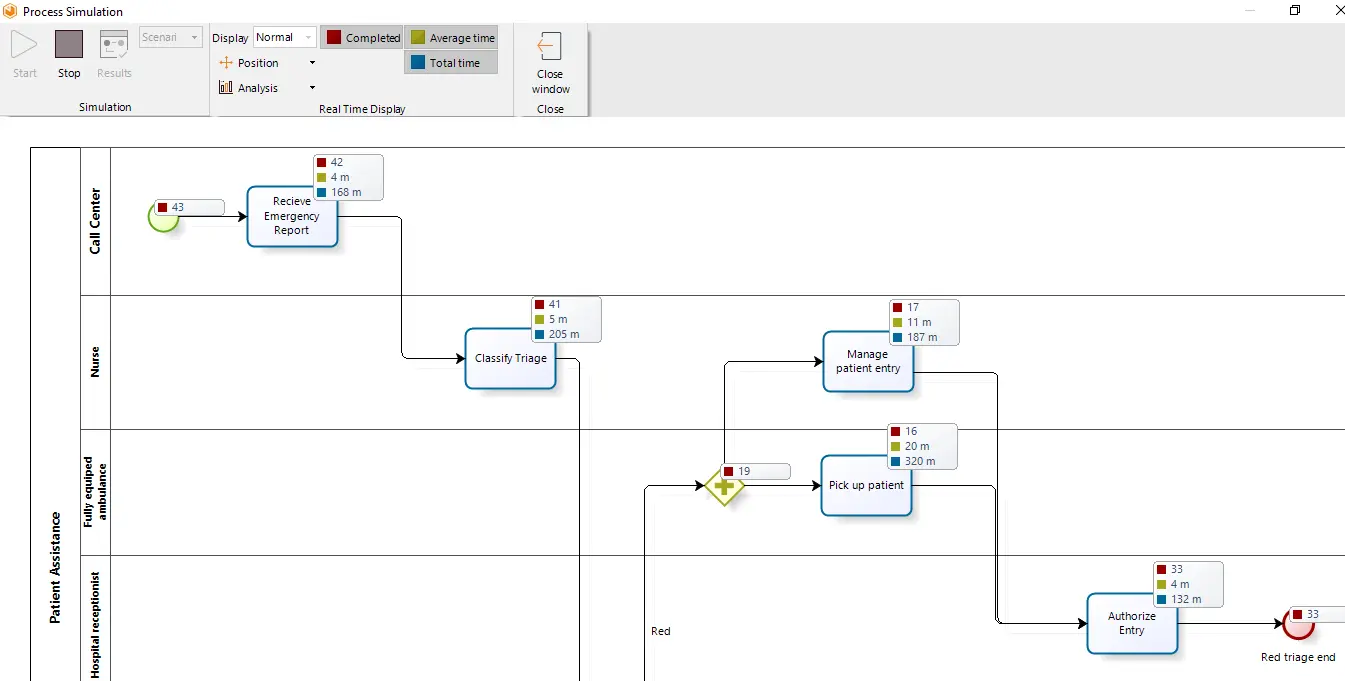Click the Start simulation play icon
This screenshot has height=681, width=1345.
pos(25,45)
